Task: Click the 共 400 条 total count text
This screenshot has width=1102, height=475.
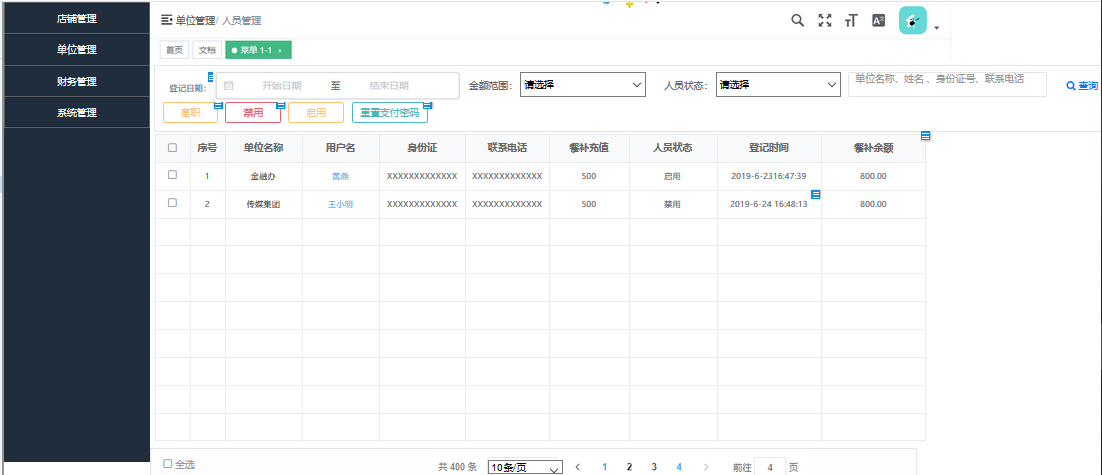Action: pyautogui.click(x=458, y=467)
